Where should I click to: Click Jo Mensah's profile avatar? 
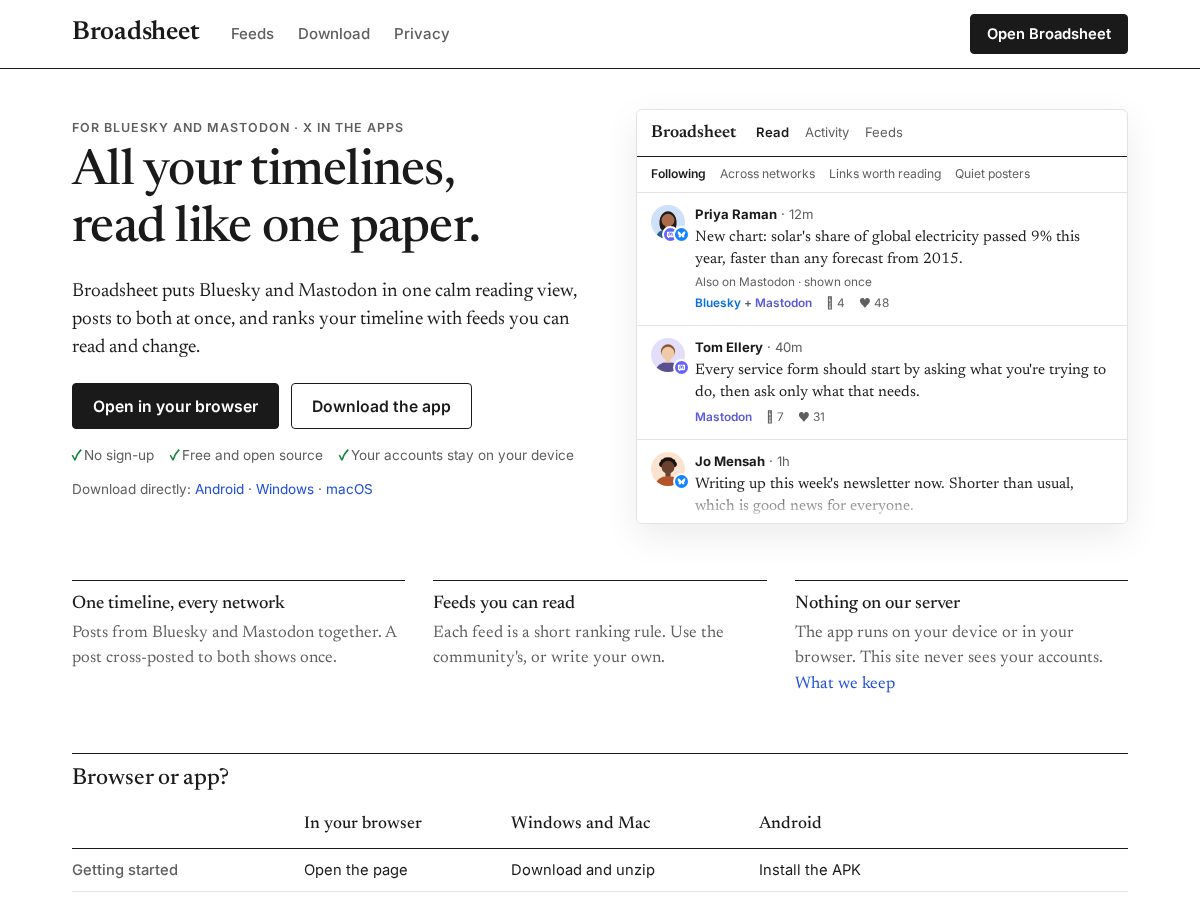pyautogui.click(x=668, y=469)
